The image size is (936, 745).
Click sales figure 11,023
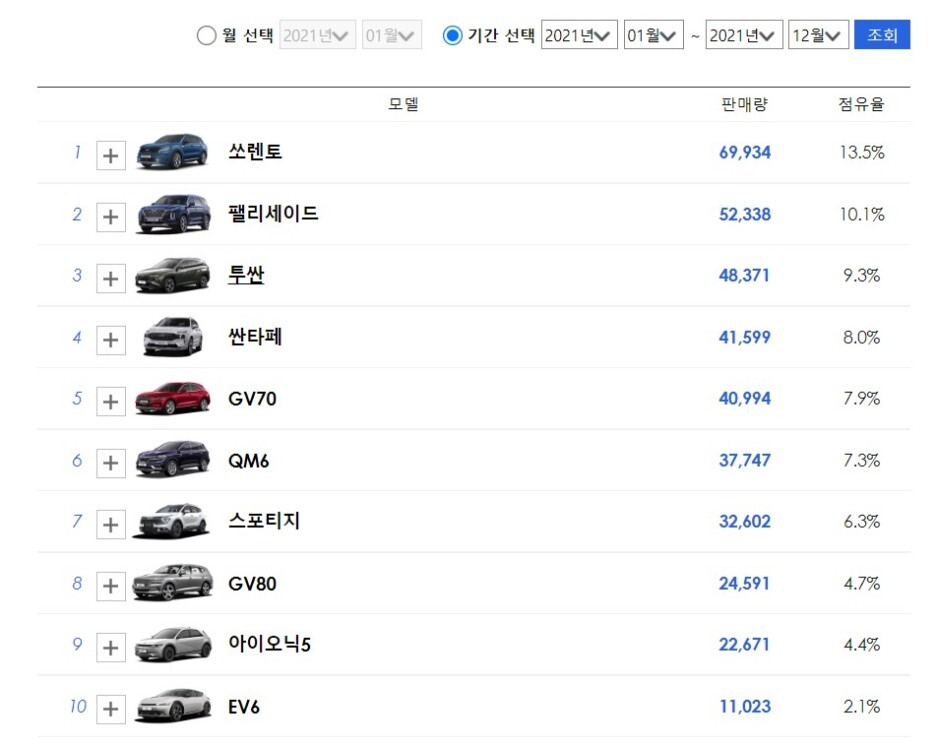click(x=745, y=706)
